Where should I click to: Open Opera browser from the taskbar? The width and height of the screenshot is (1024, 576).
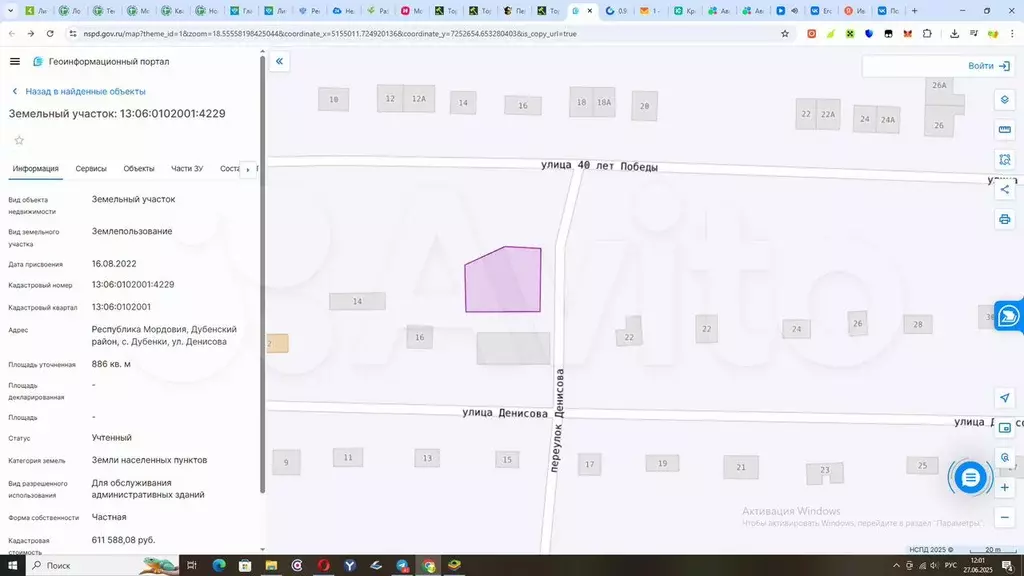(323, 566)
